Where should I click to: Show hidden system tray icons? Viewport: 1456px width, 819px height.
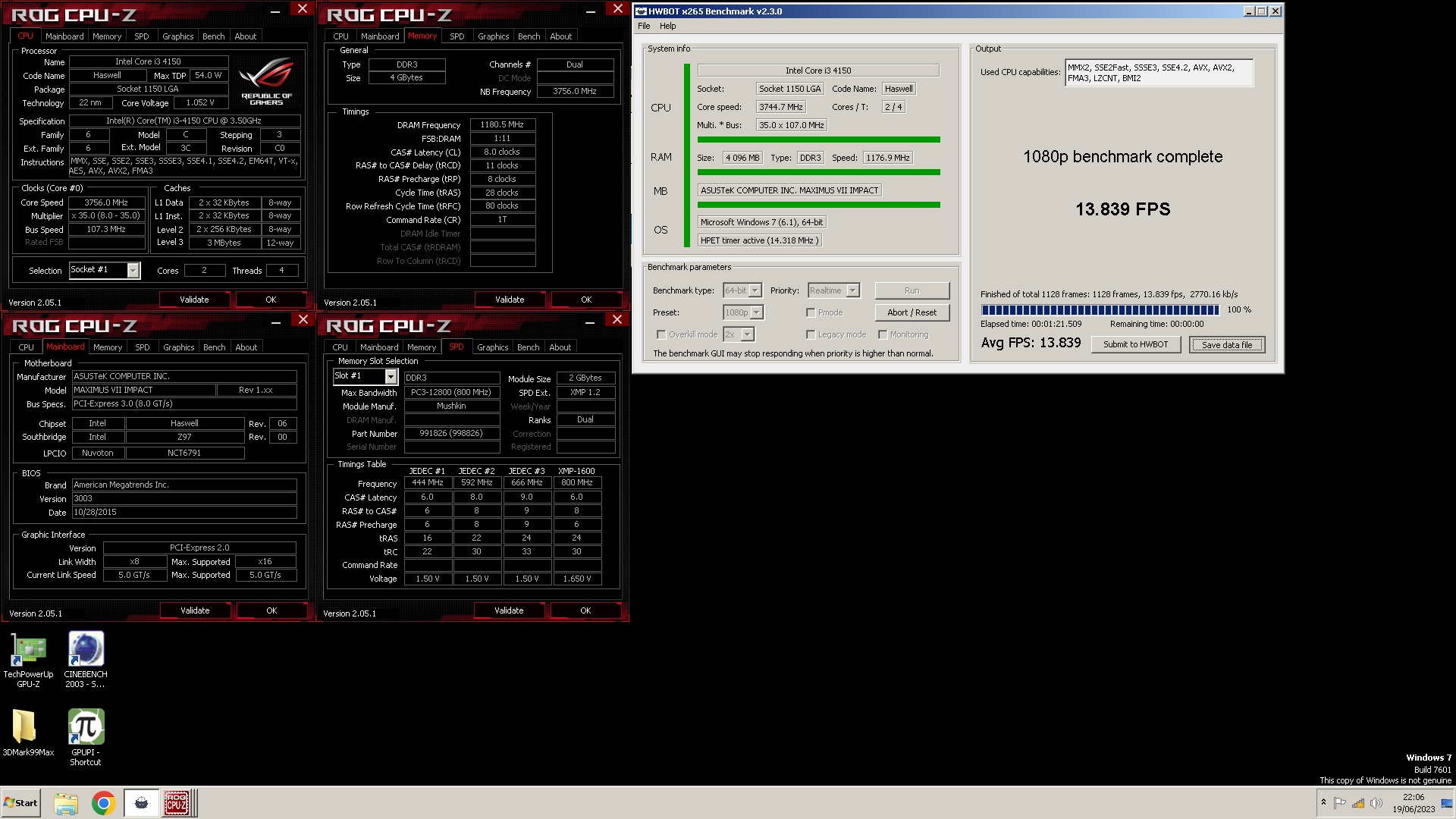[1323, 803]
